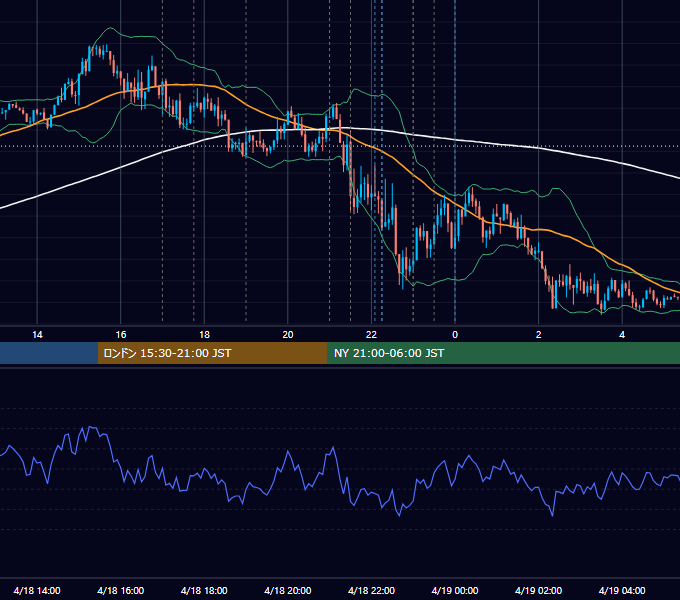
Task: Click the '4/18 16:00' date label
Action: coord(121,590)
